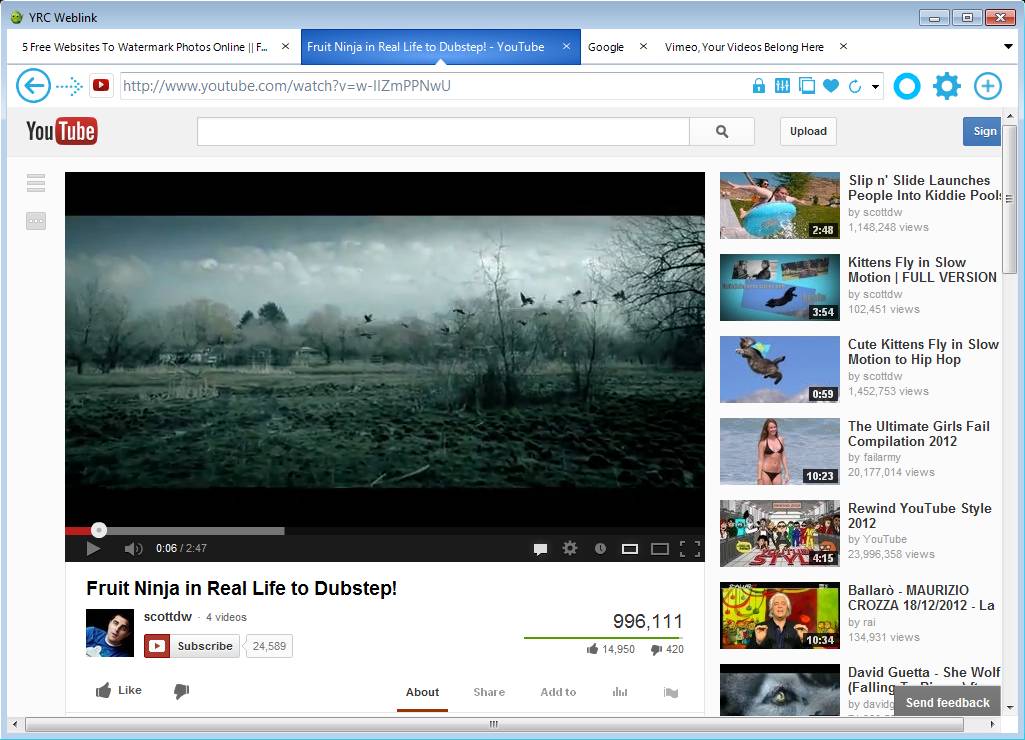1025x740 pixels.
Task: Mute the video using the speaker icon
Action: coord(133,548)
